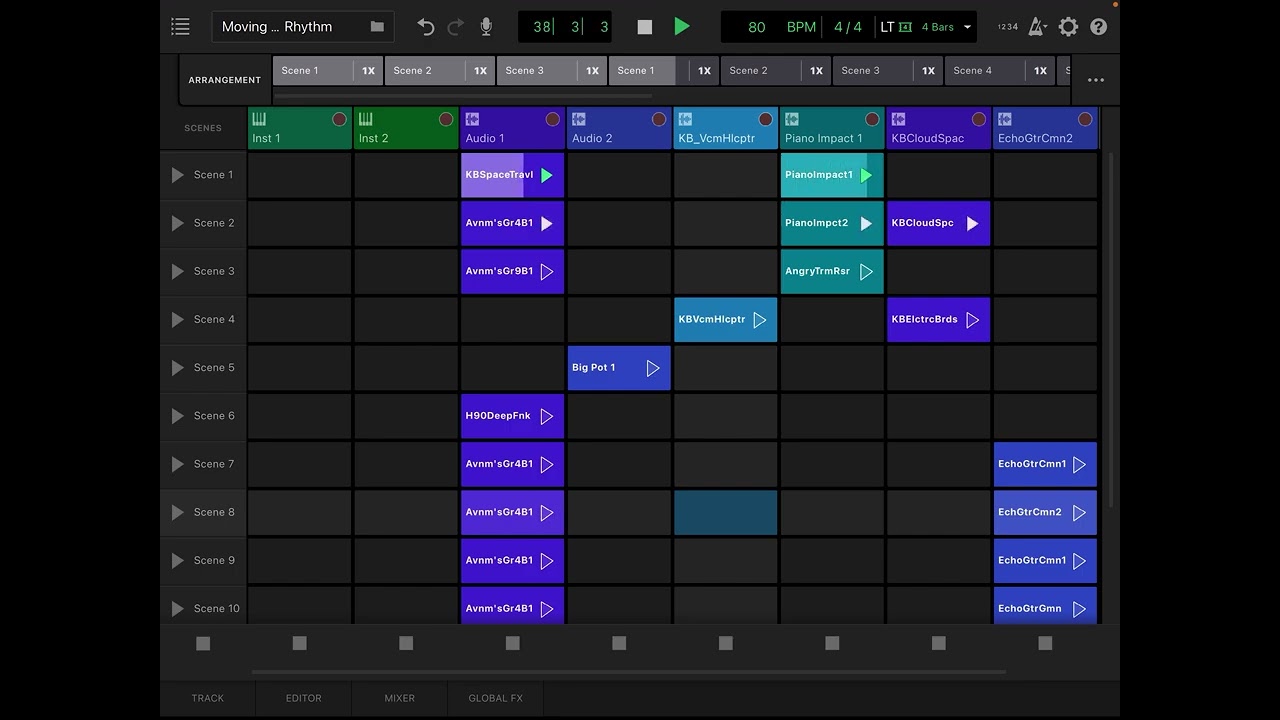The height and width of the screenshot is (720, 1280).
Task: Play the H90DeepFnk clip
Action: tap(546, 416)
